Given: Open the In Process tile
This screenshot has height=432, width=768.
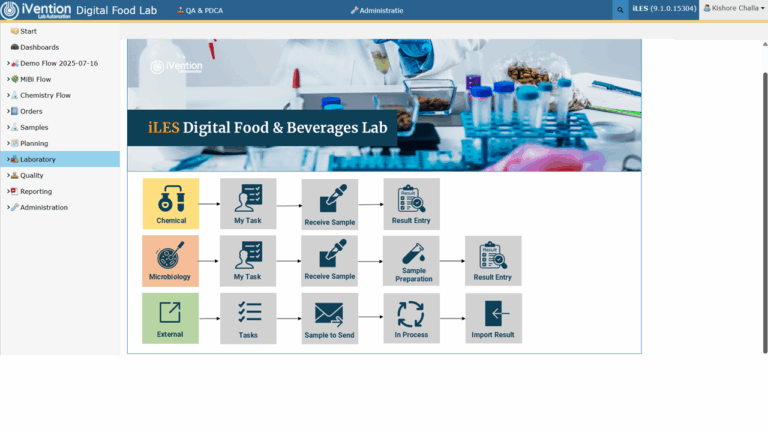Looking at the screenshot, I should point(411,318).
